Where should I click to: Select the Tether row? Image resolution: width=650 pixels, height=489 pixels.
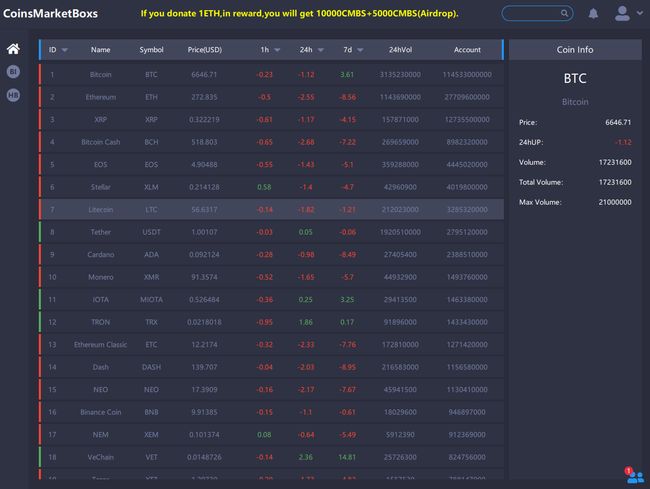[272, 232]
